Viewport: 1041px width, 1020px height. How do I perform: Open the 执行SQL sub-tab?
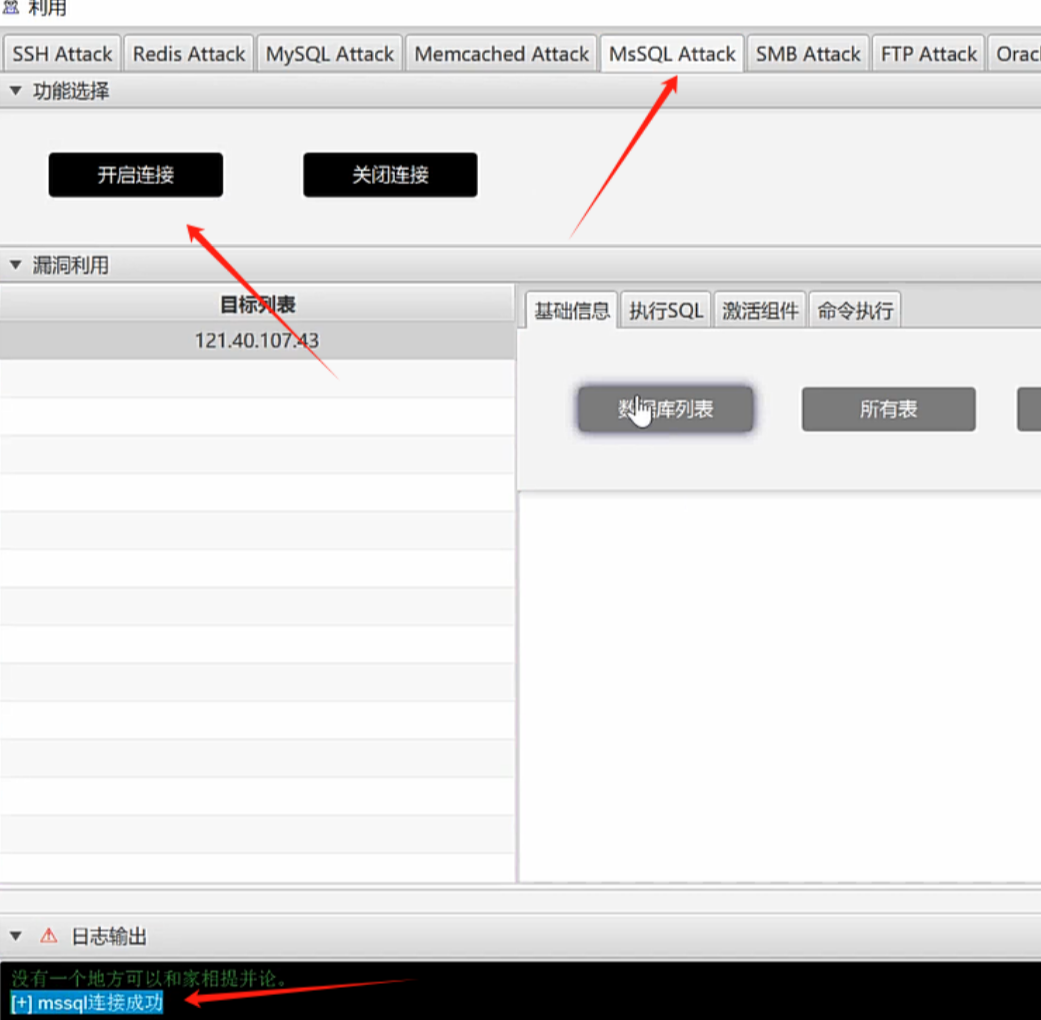666,311
